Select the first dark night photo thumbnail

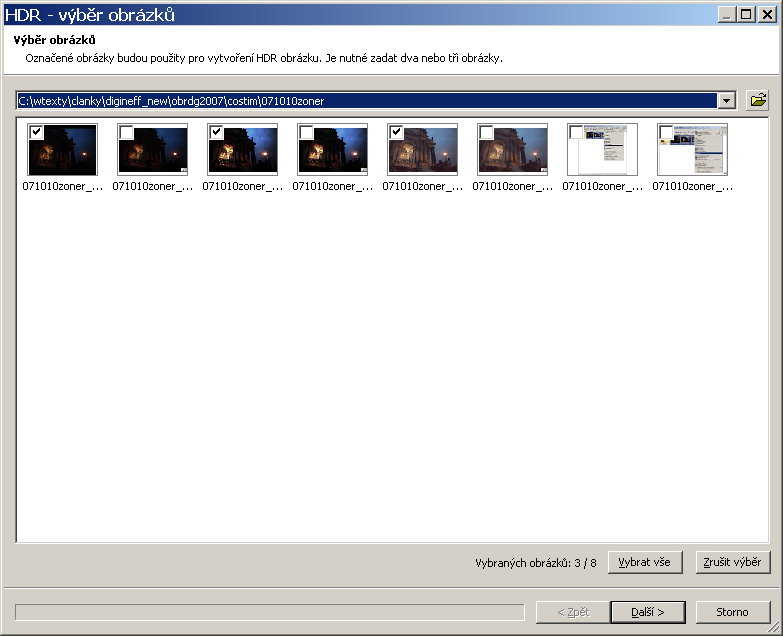[63, 155]
